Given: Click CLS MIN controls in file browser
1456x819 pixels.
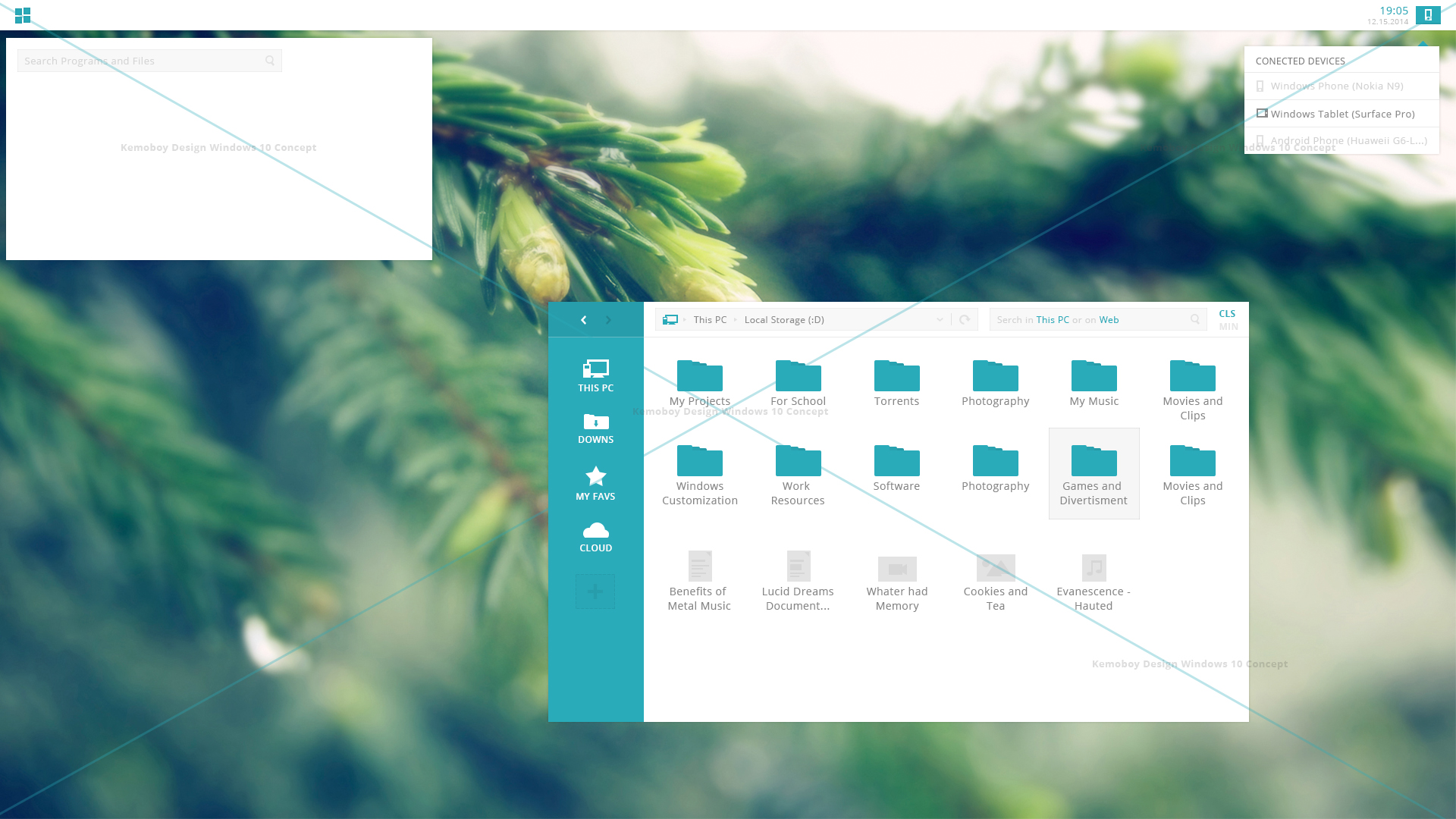Looking at the screenshot, I should click(x=1228, y=319).
